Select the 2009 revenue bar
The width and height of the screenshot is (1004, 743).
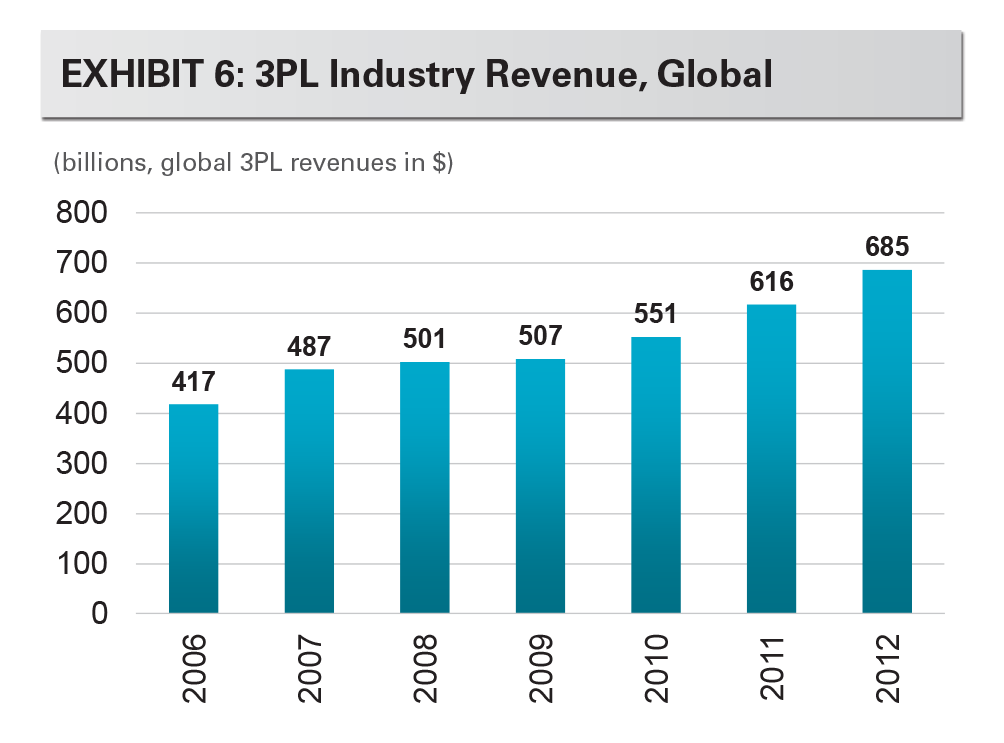540,486
